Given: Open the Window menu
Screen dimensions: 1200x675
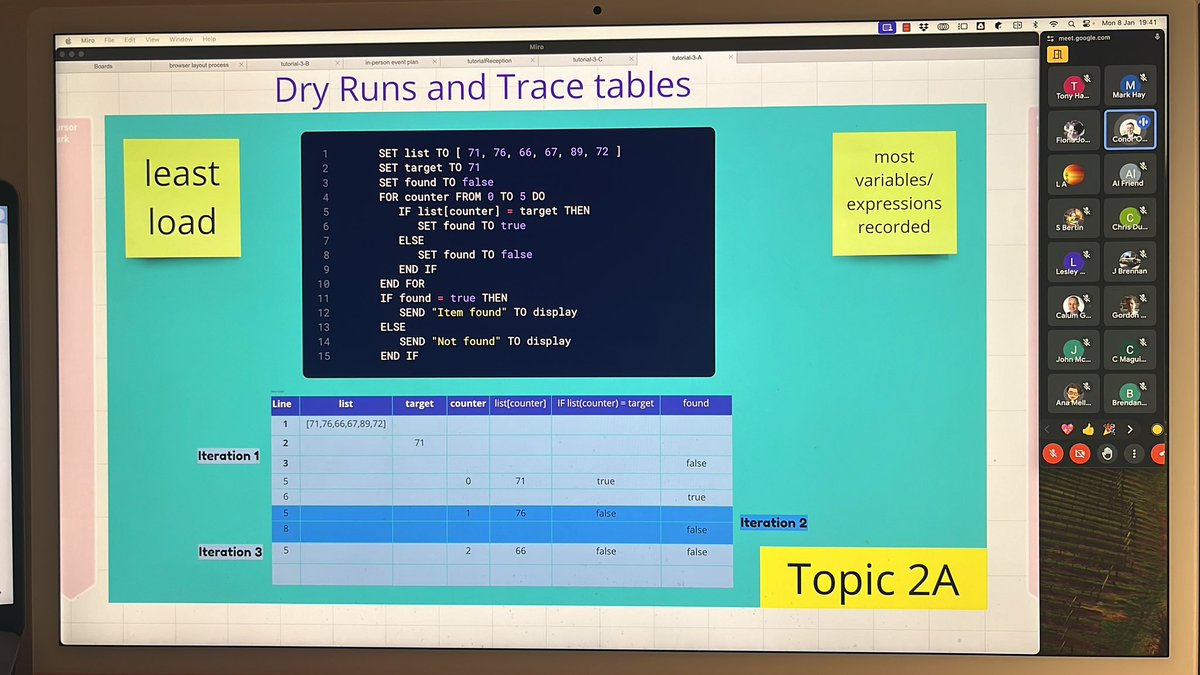Looking at the screenshot, I should [181, 39].
